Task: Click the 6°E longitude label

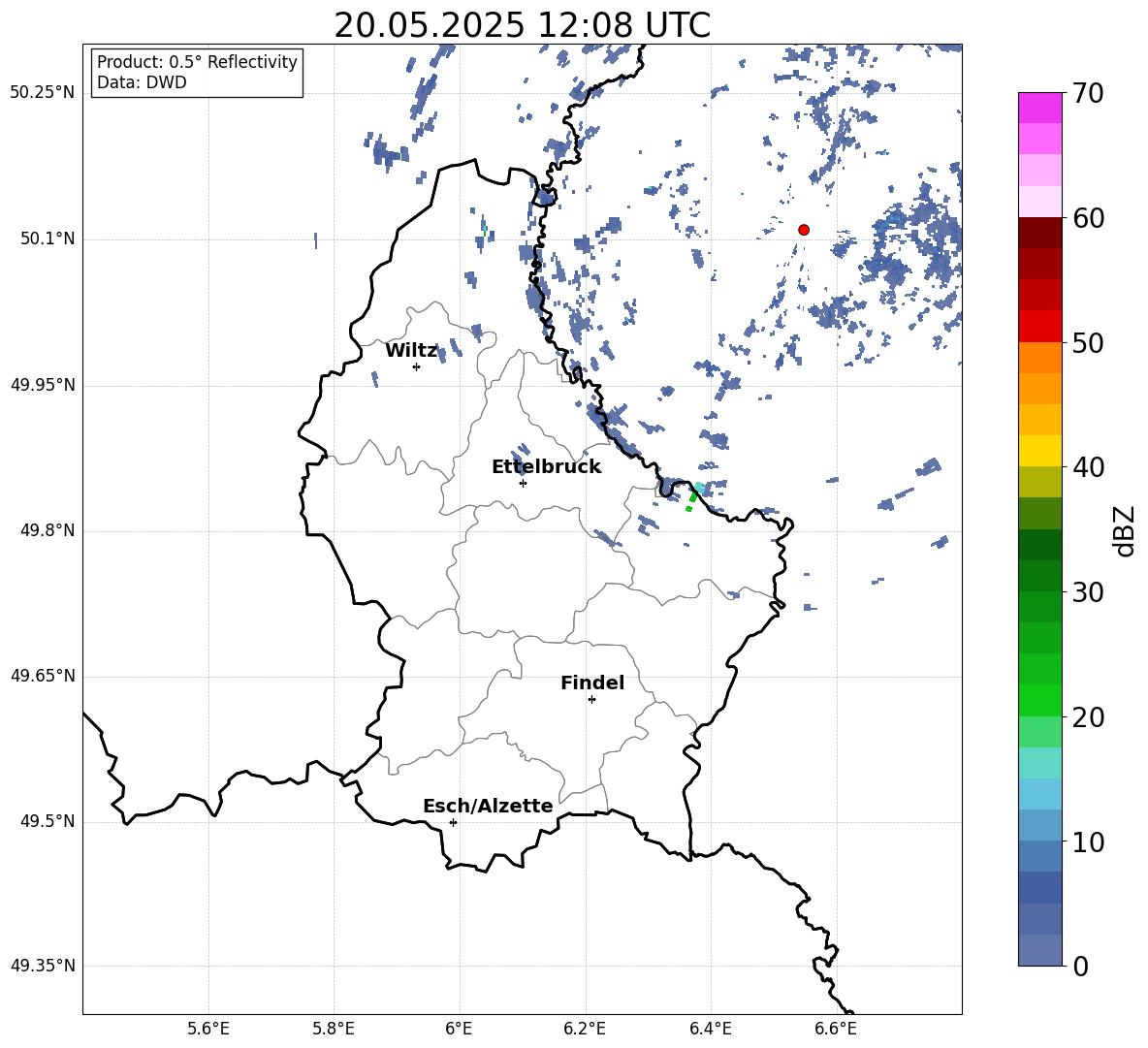Action: 459,1029
